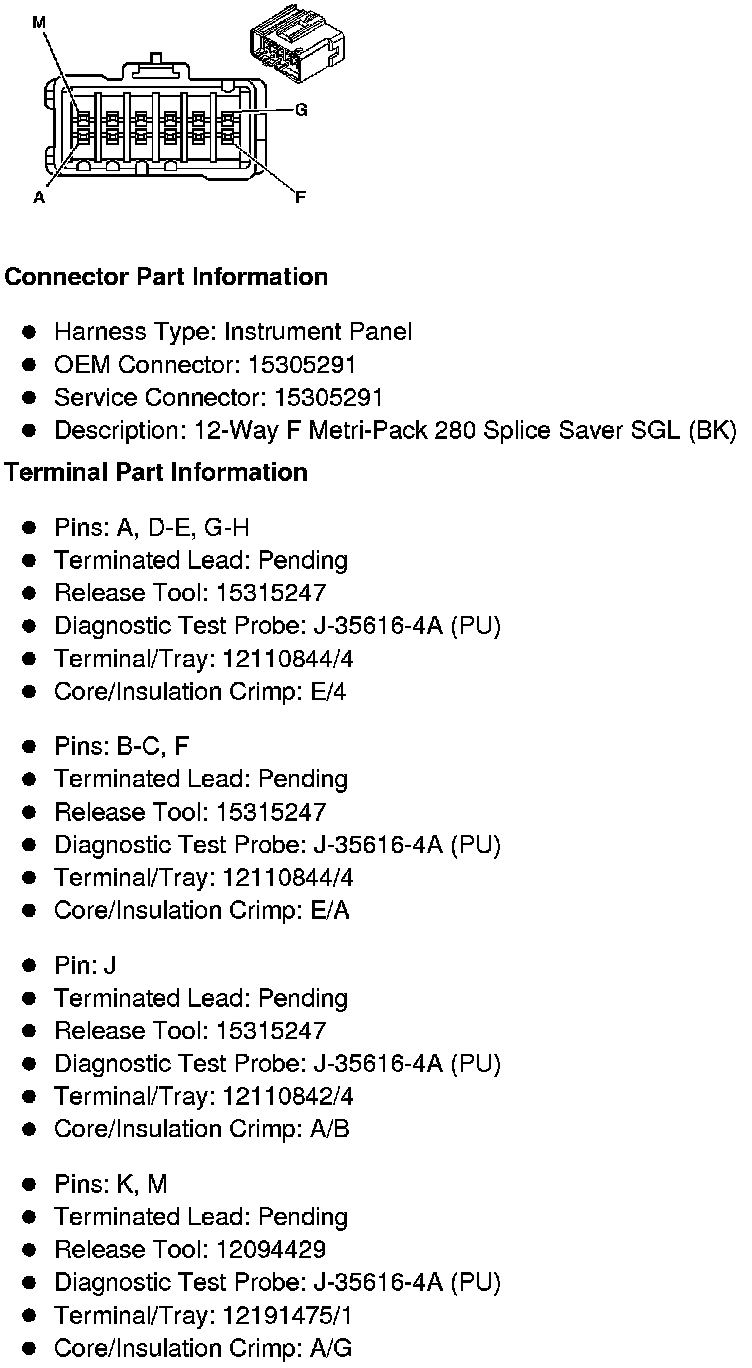Click the Terminal/Tray: 12110842/4 line
Viewport: 752px width, 1368px height.
[203, 1096]
